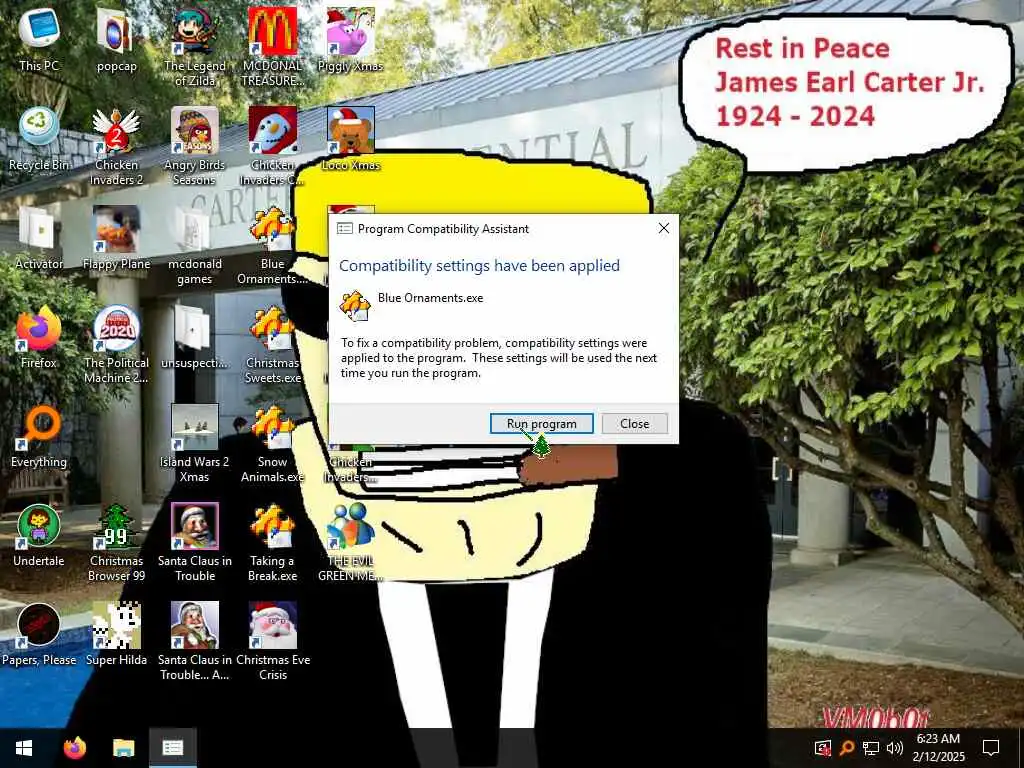Select the Piggly Xmas shortcut
Image resolution: width=1024 pixels, height=768 pixels.
pyautogui.click(x=350, y=40)
